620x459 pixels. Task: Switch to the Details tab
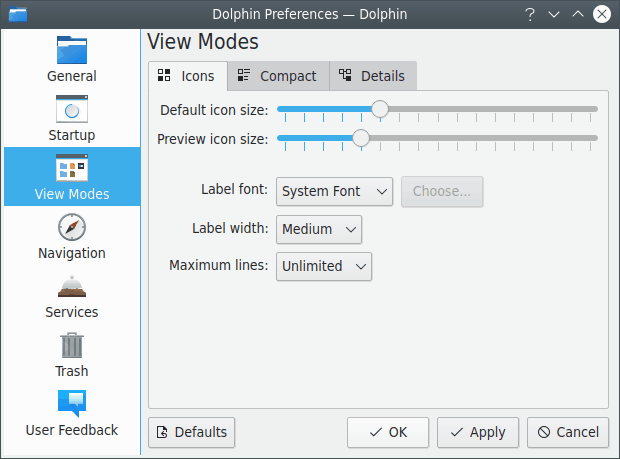[x=372, y=76]
